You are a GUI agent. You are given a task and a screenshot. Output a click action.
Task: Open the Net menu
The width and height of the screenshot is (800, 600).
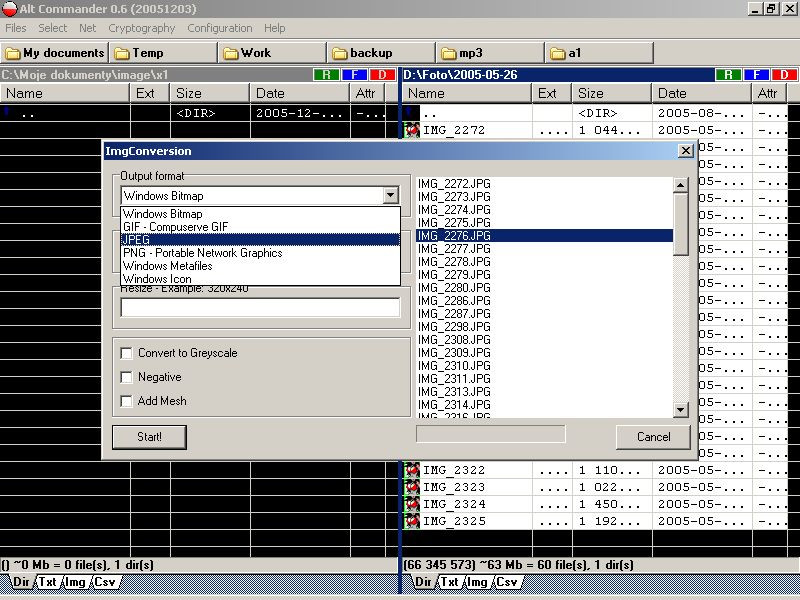[88, 28]
